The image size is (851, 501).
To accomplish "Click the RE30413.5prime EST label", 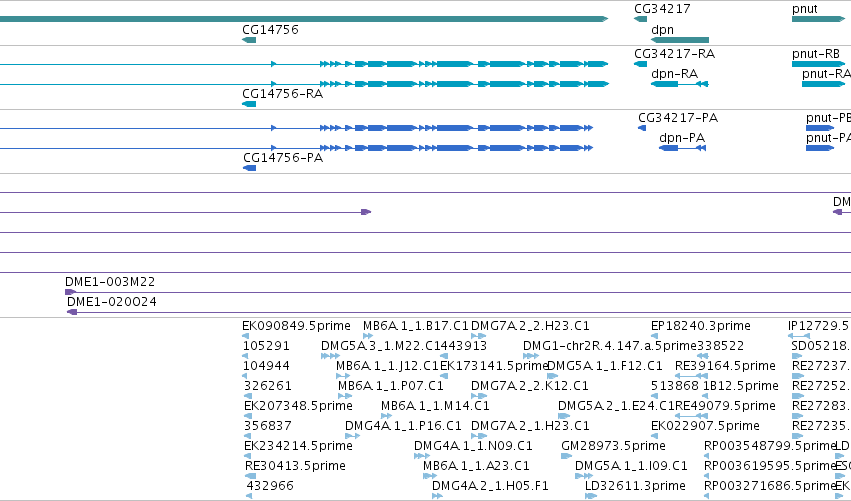I will [295, 466].
